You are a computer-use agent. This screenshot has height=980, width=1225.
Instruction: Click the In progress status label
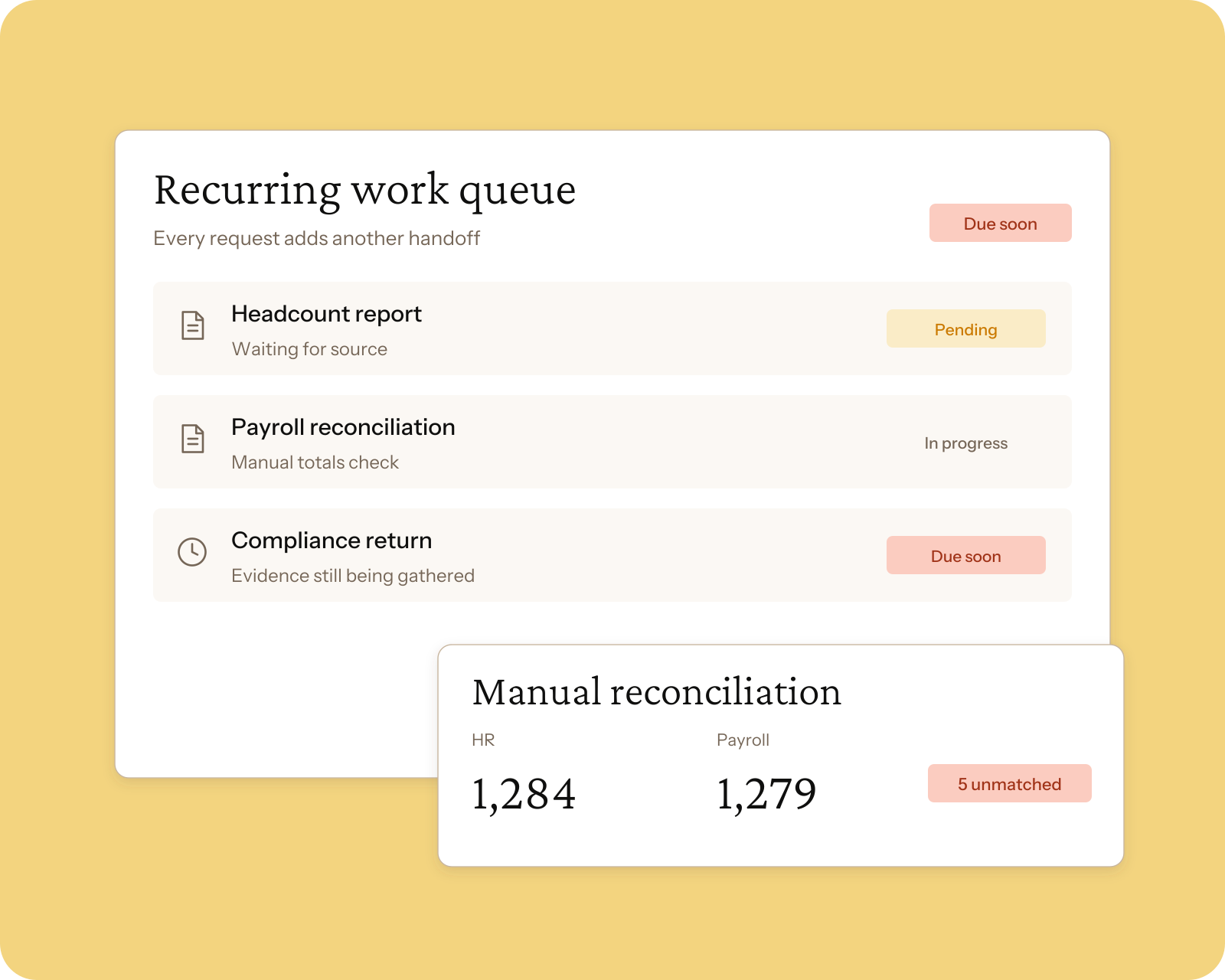(x=965, y=443)
